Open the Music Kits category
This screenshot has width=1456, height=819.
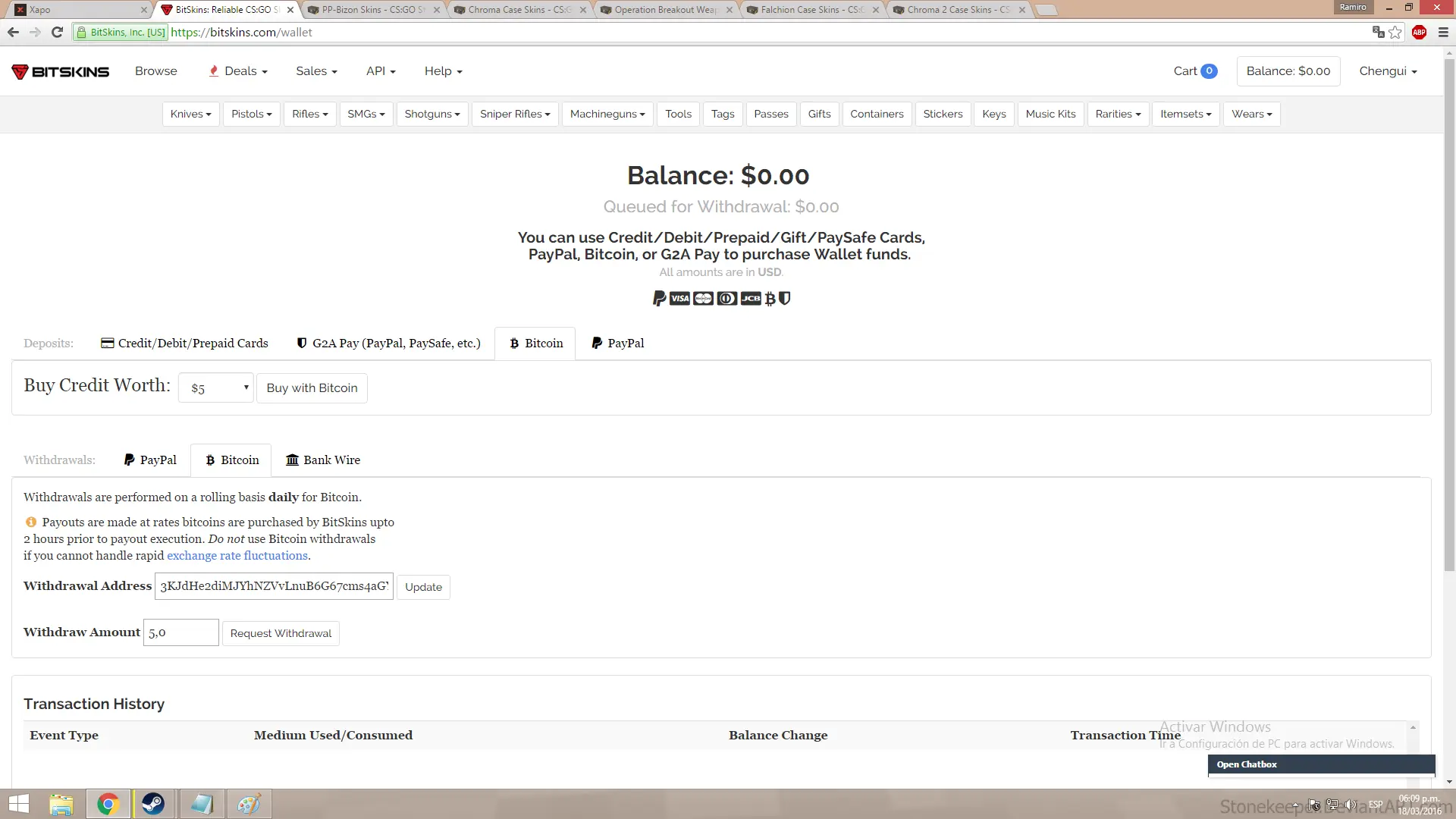pos(1050,114)
